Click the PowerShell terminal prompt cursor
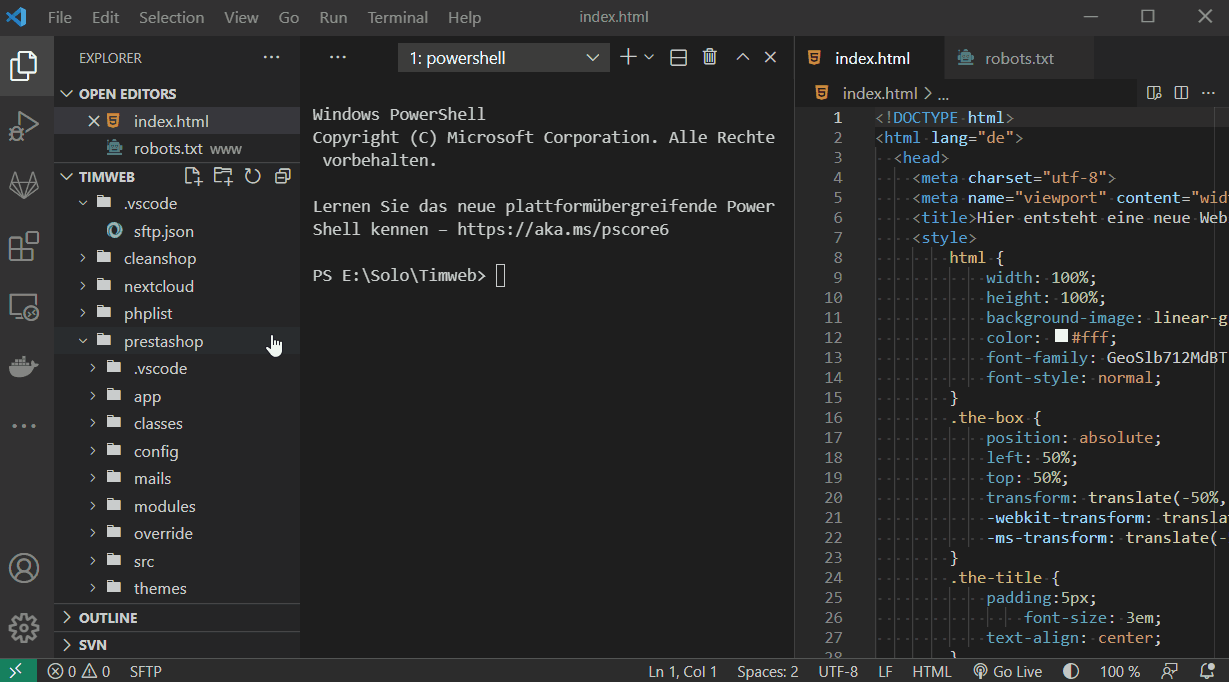 tap(501, 276)
